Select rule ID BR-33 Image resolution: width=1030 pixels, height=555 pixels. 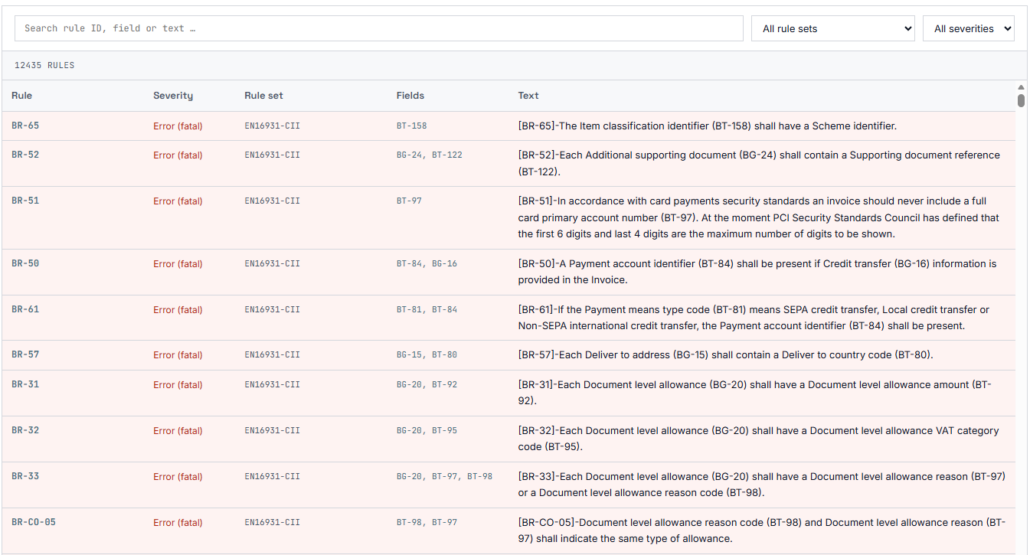25,476
